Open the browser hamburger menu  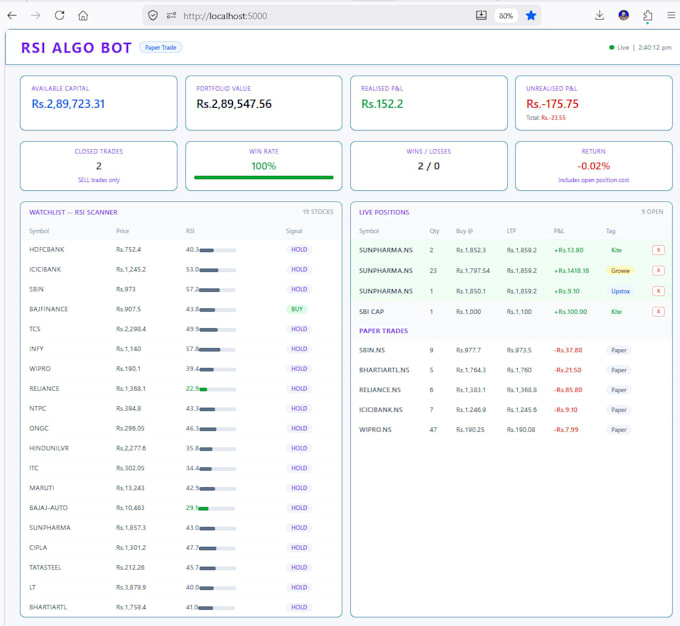point(671,16)
